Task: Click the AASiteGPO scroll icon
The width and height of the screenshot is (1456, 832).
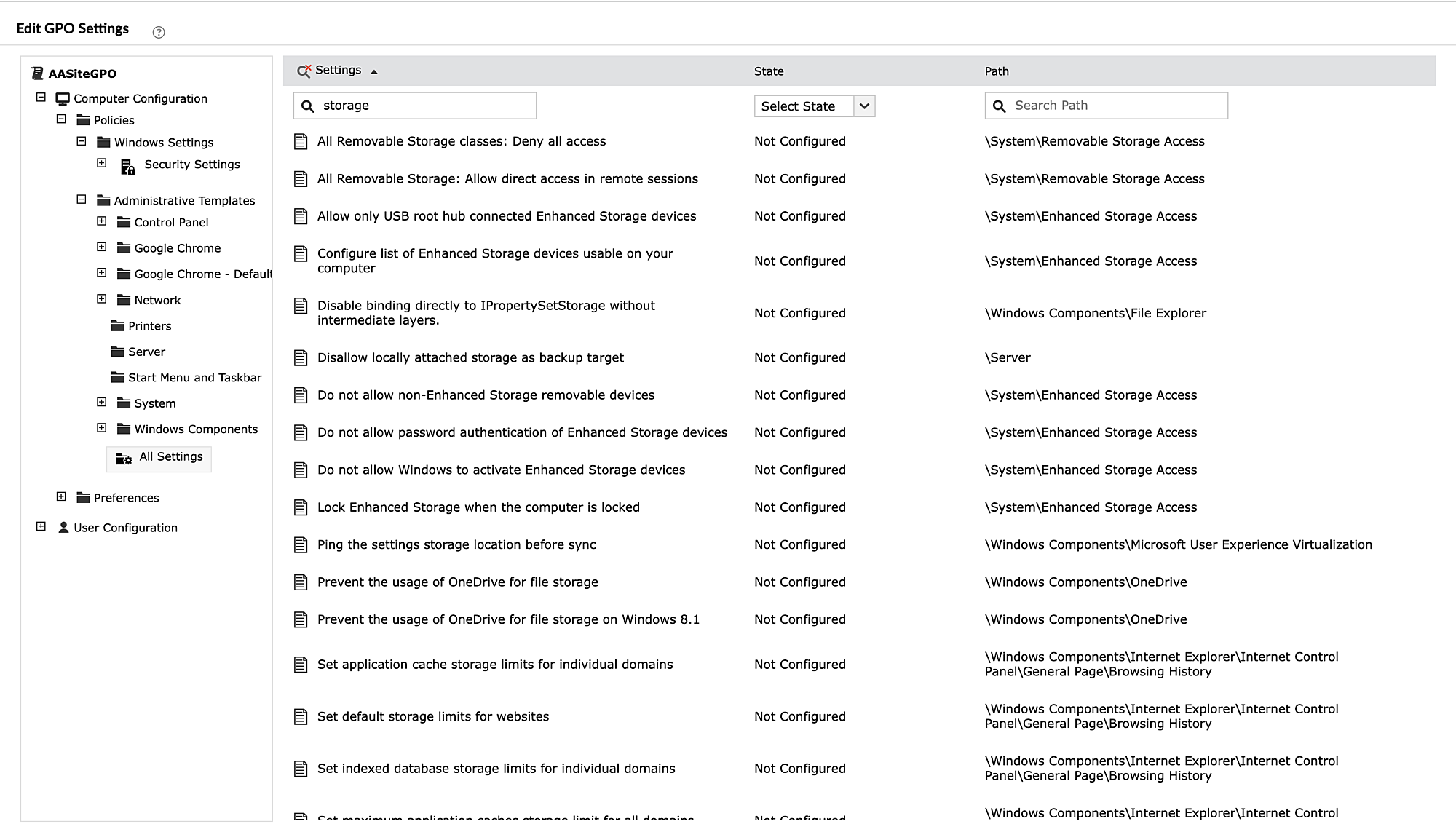Action: 38,74
